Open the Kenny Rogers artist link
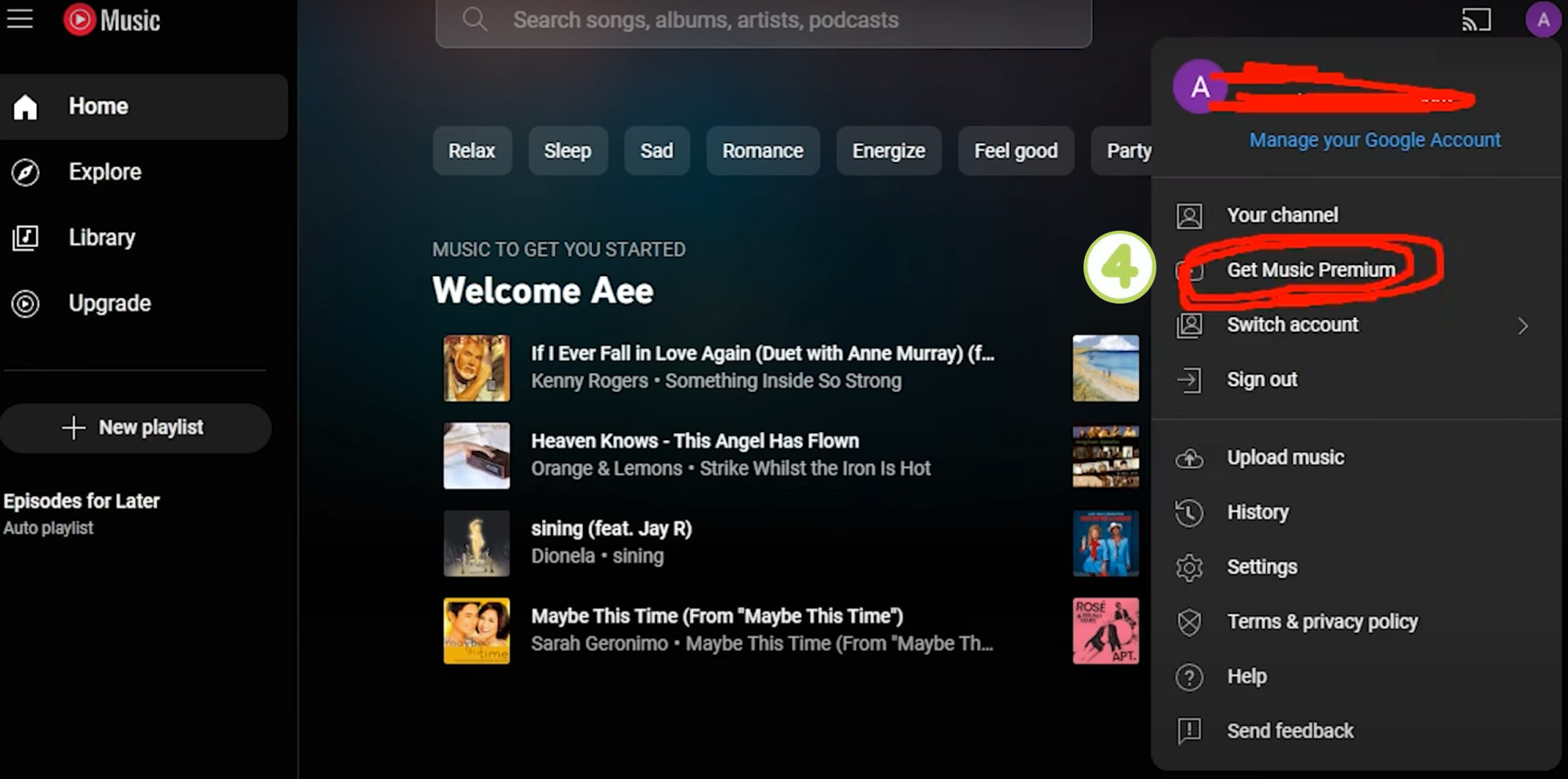 [x=590, y=381]
